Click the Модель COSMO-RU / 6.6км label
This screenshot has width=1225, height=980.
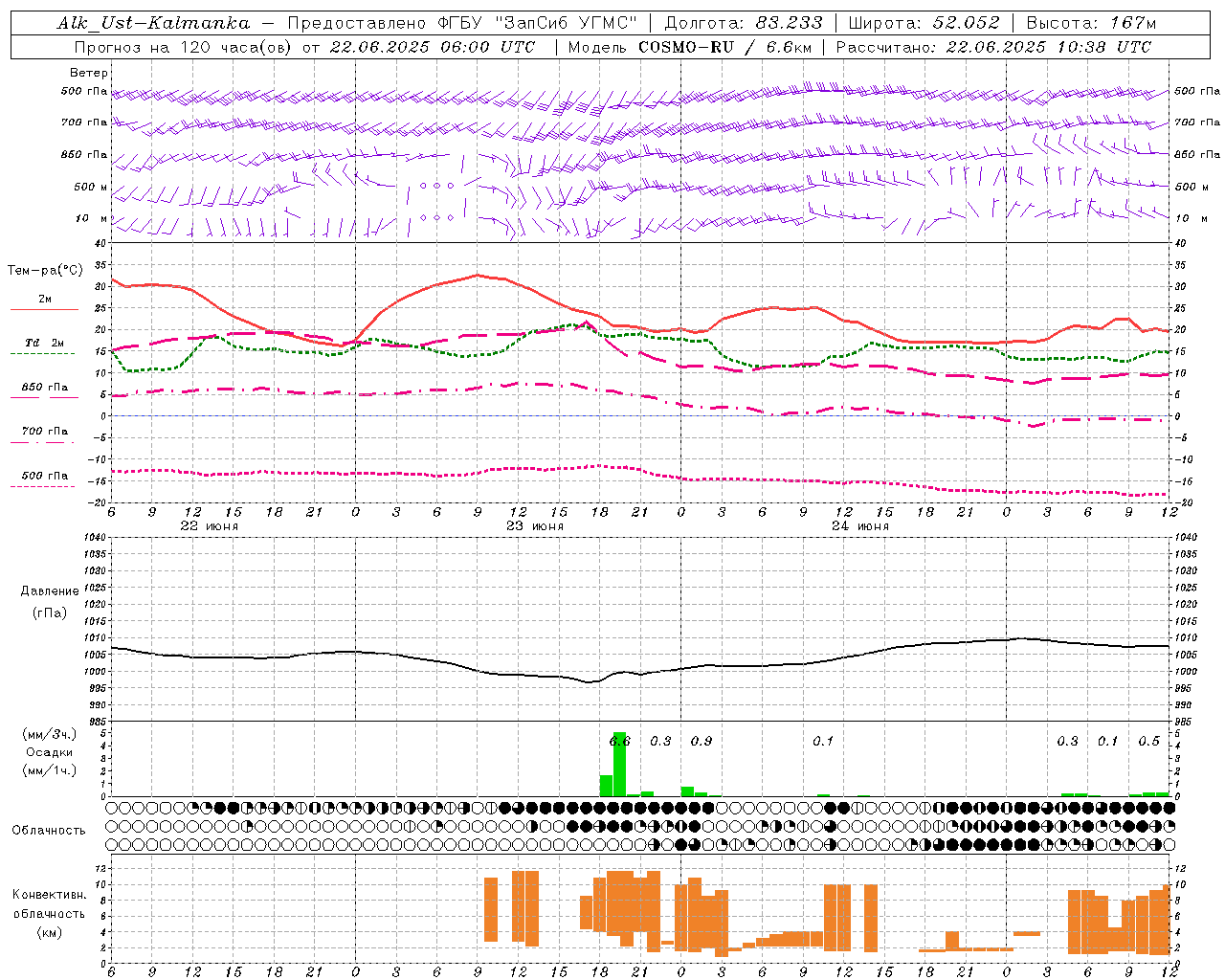pyautogui.click(x=689, y=47)
